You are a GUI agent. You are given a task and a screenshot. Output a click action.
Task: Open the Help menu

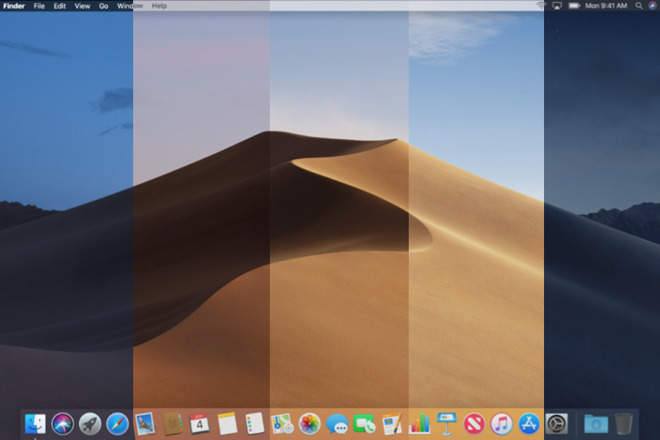[x=159, y=6]
